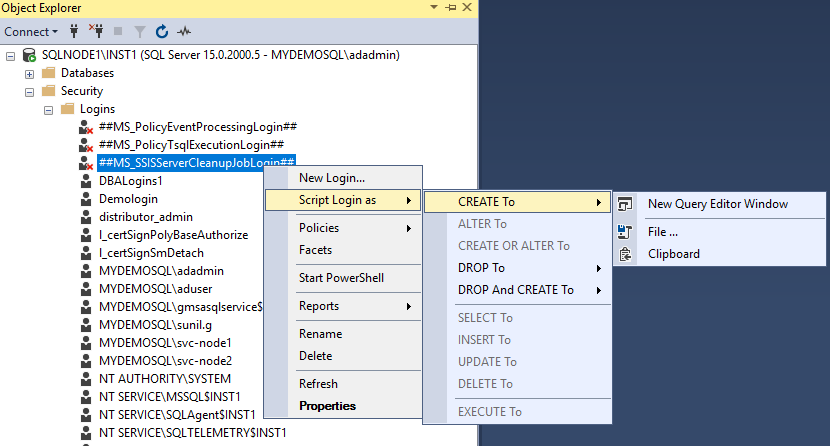The height and width of the screenshot is (446, 830).
Task: Click the login icon beside DBALogins1
Action: [86, 181]
